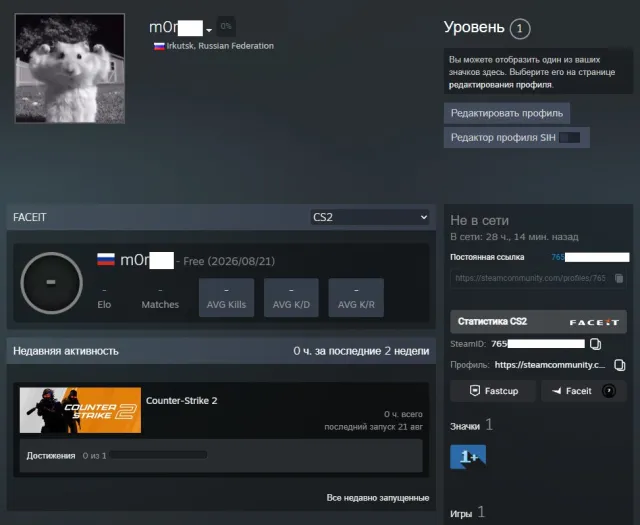Open the Значки badges section link

[471, 426]
